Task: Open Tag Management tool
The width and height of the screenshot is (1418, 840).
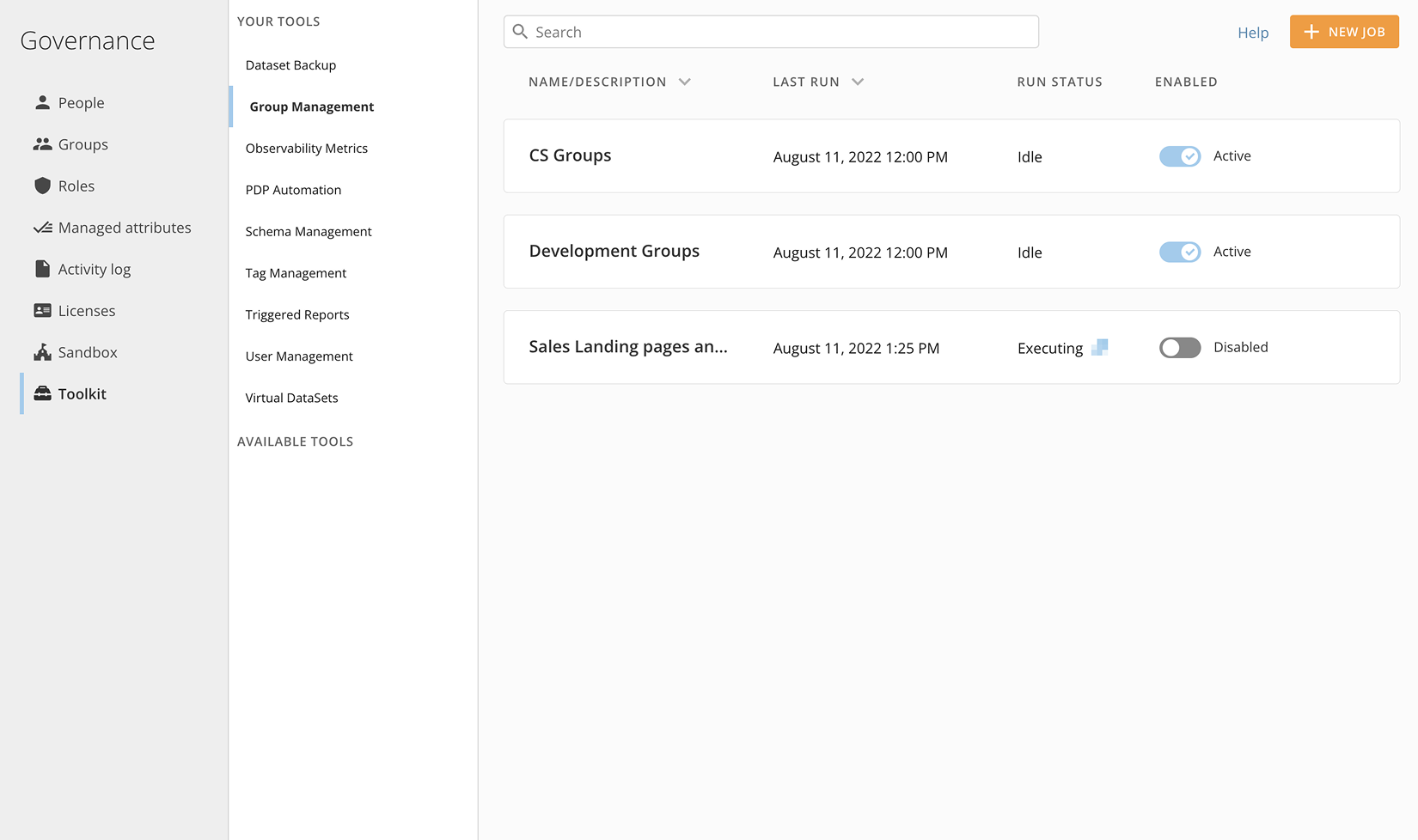Action: tap(296, 273)
